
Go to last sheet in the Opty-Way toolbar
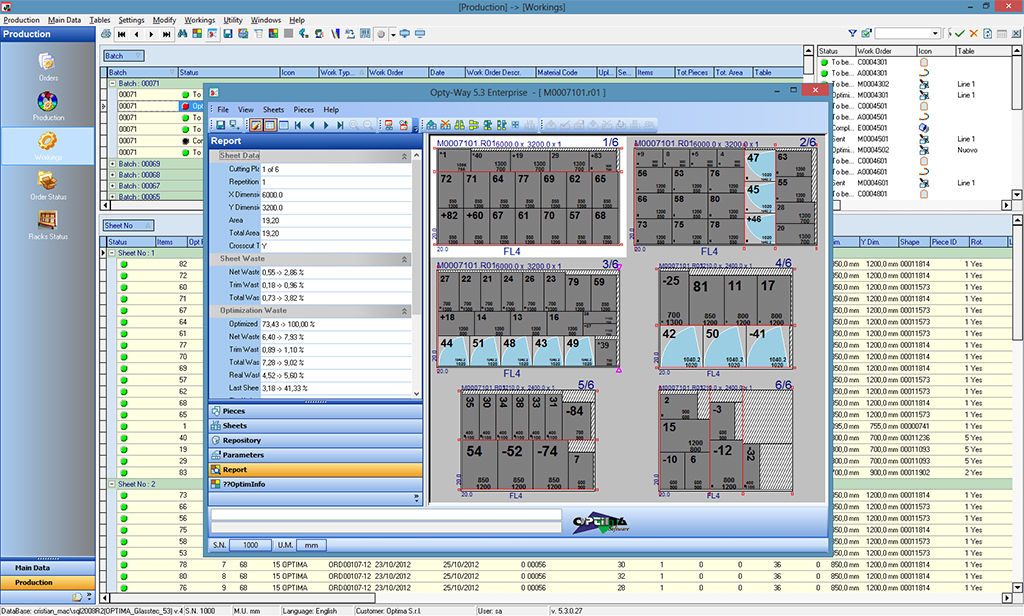tap(340, 125)
